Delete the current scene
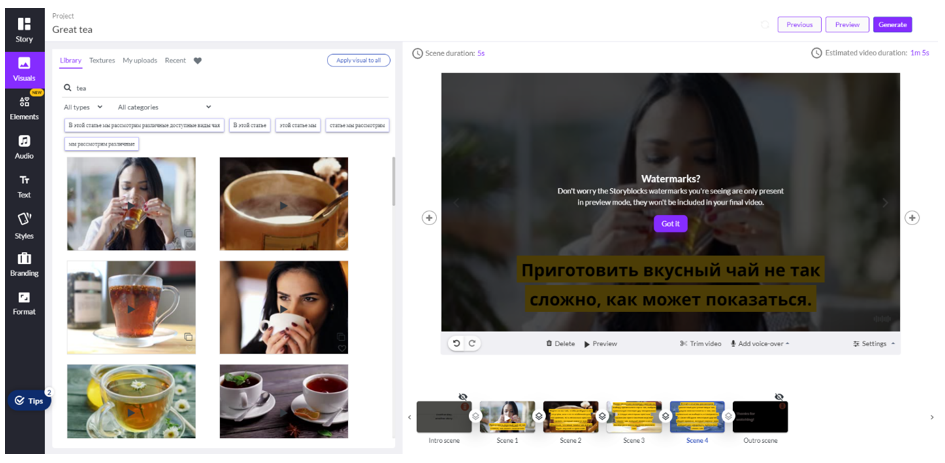 (x=560, y=344)
